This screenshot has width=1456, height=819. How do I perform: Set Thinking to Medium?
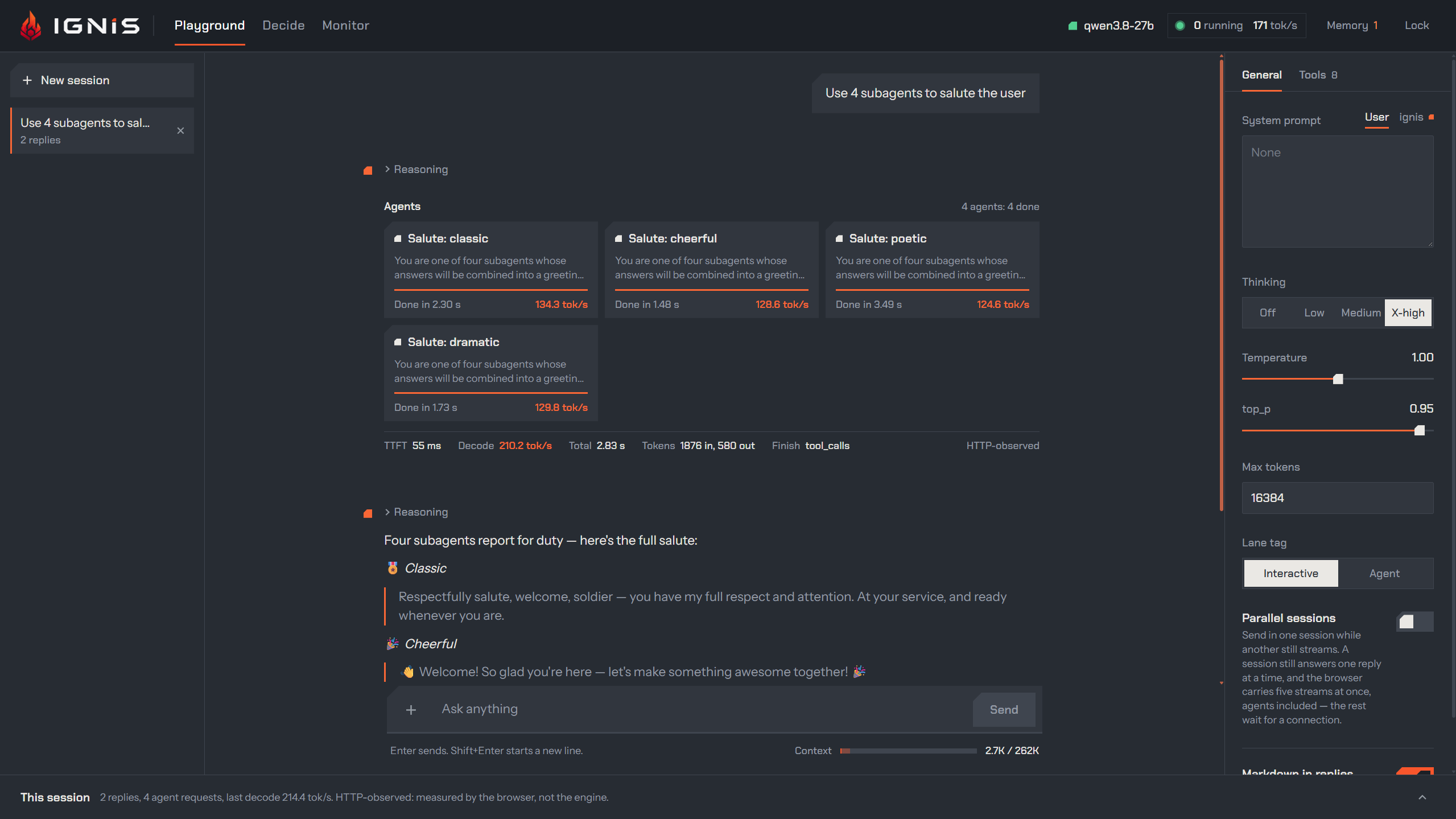point(1360,312)
